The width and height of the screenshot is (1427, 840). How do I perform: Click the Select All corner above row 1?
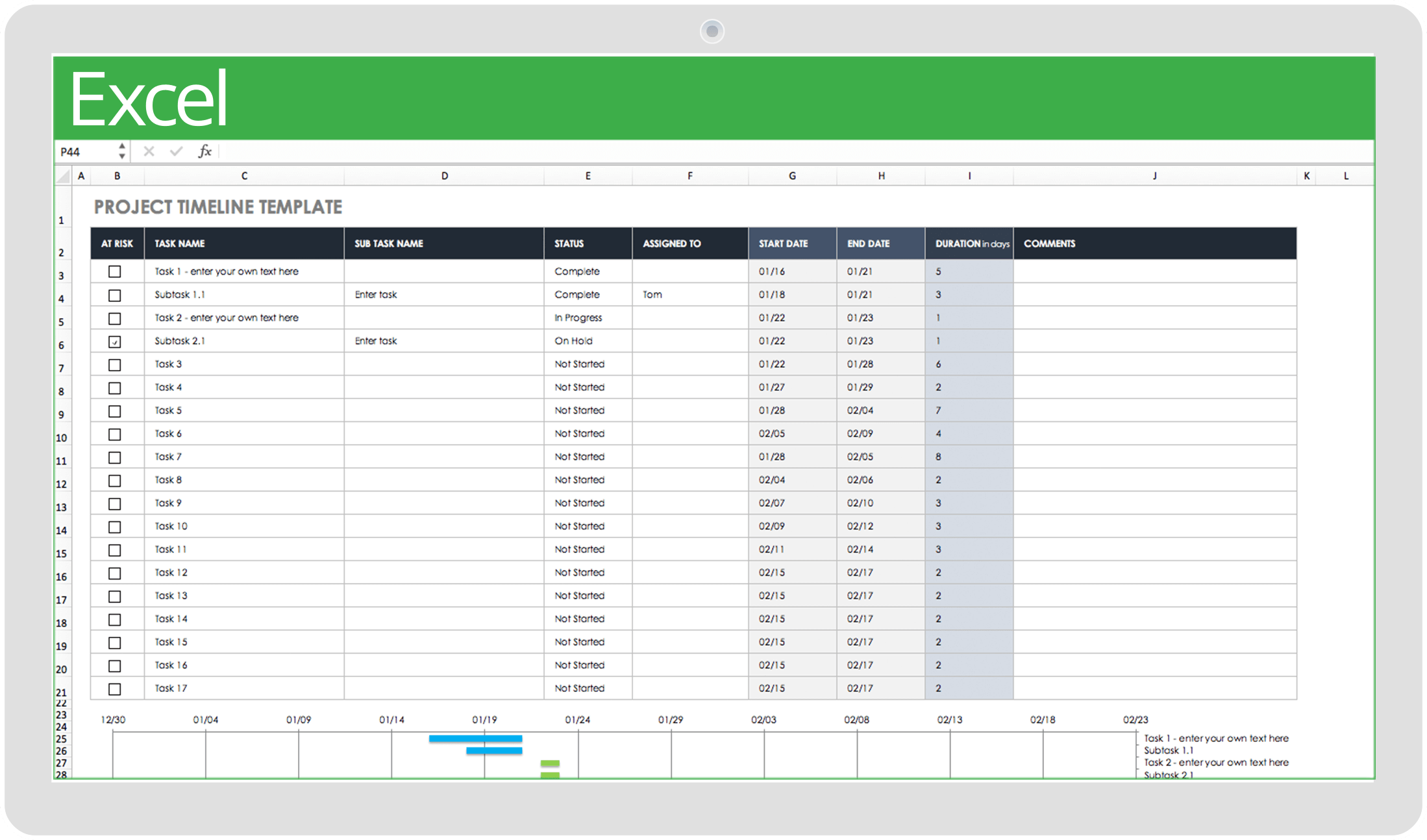click(x=63, y=175)
